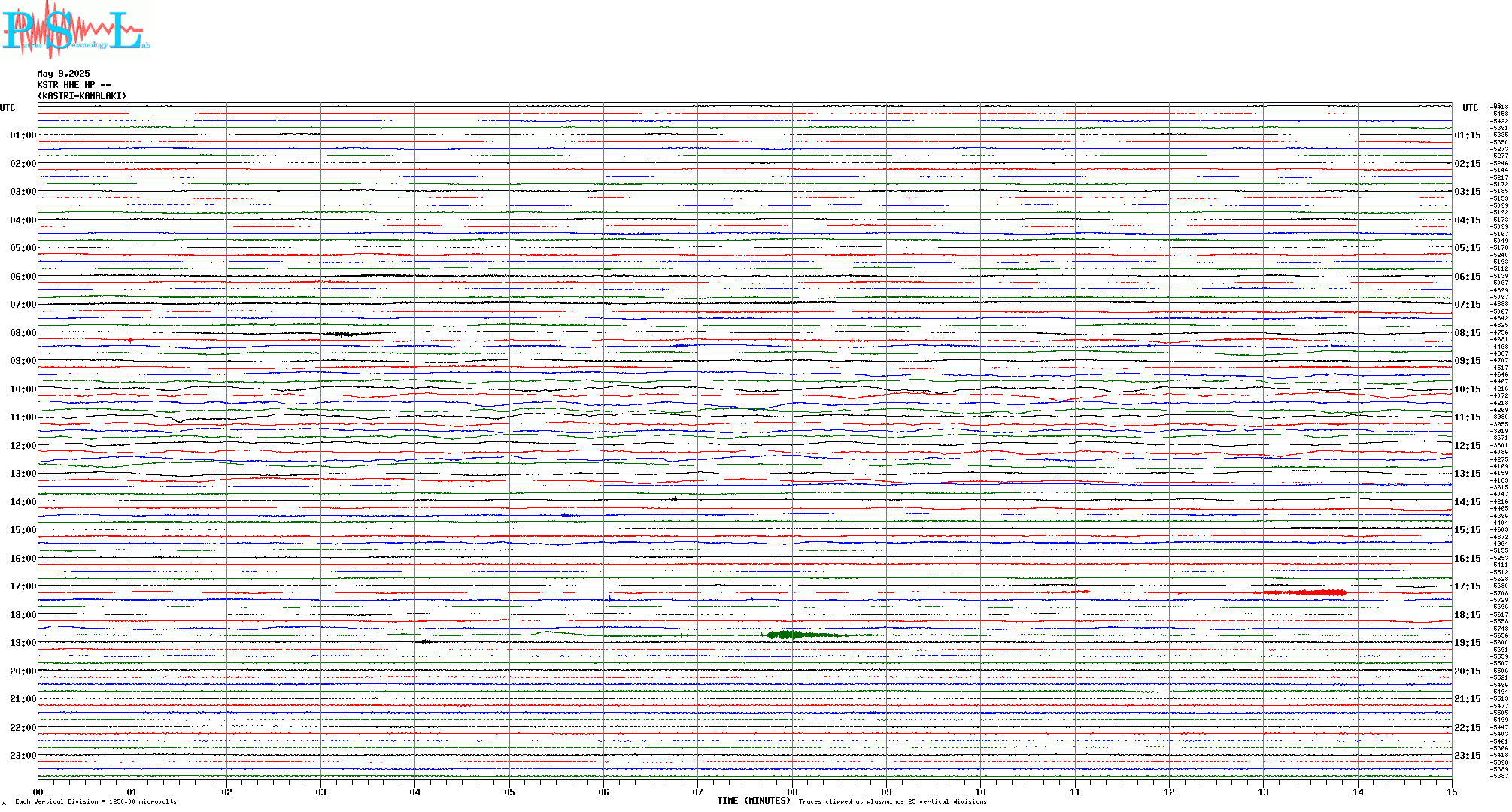Click the 19:00 hour label on left axis
Screen dimensions: 1512x812
[x=23, y=643]
